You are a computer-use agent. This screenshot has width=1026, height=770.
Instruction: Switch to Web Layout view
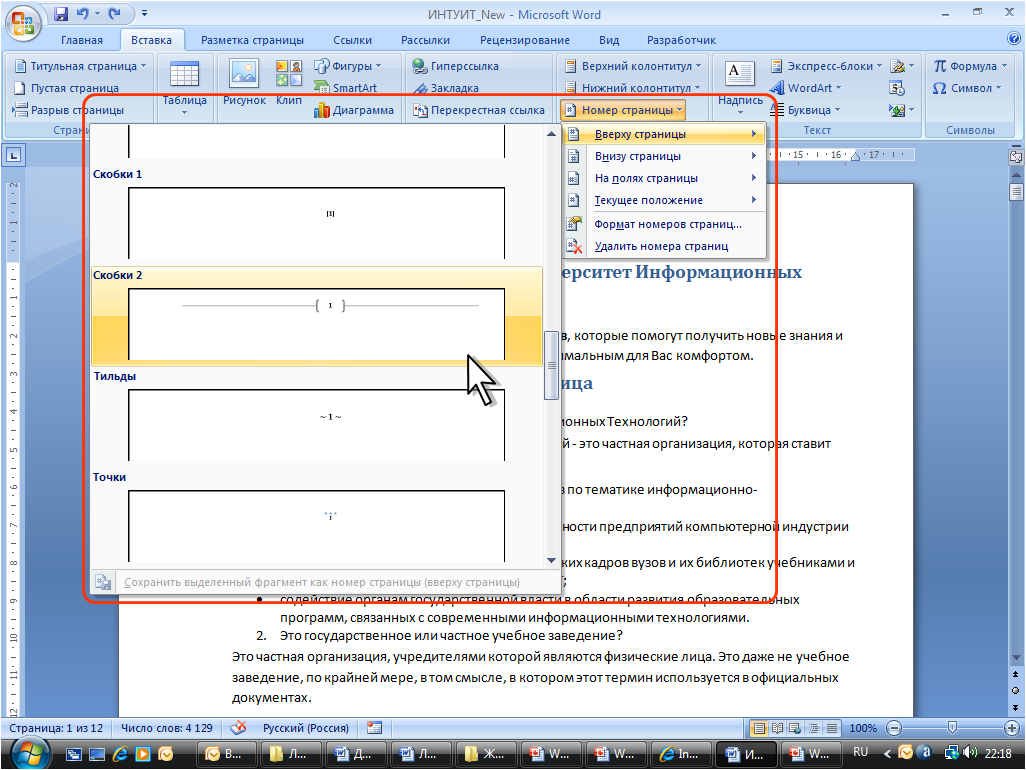click(x=795, y=727)
